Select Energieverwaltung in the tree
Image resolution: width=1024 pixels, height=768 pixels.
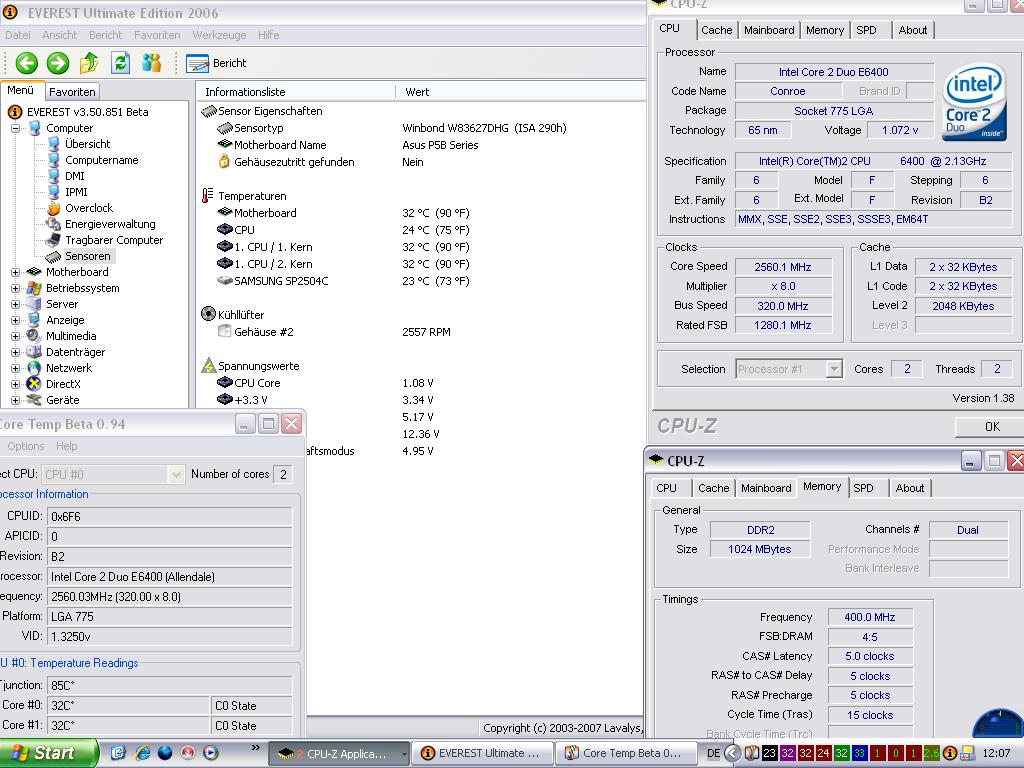click(x=110, y=224)
